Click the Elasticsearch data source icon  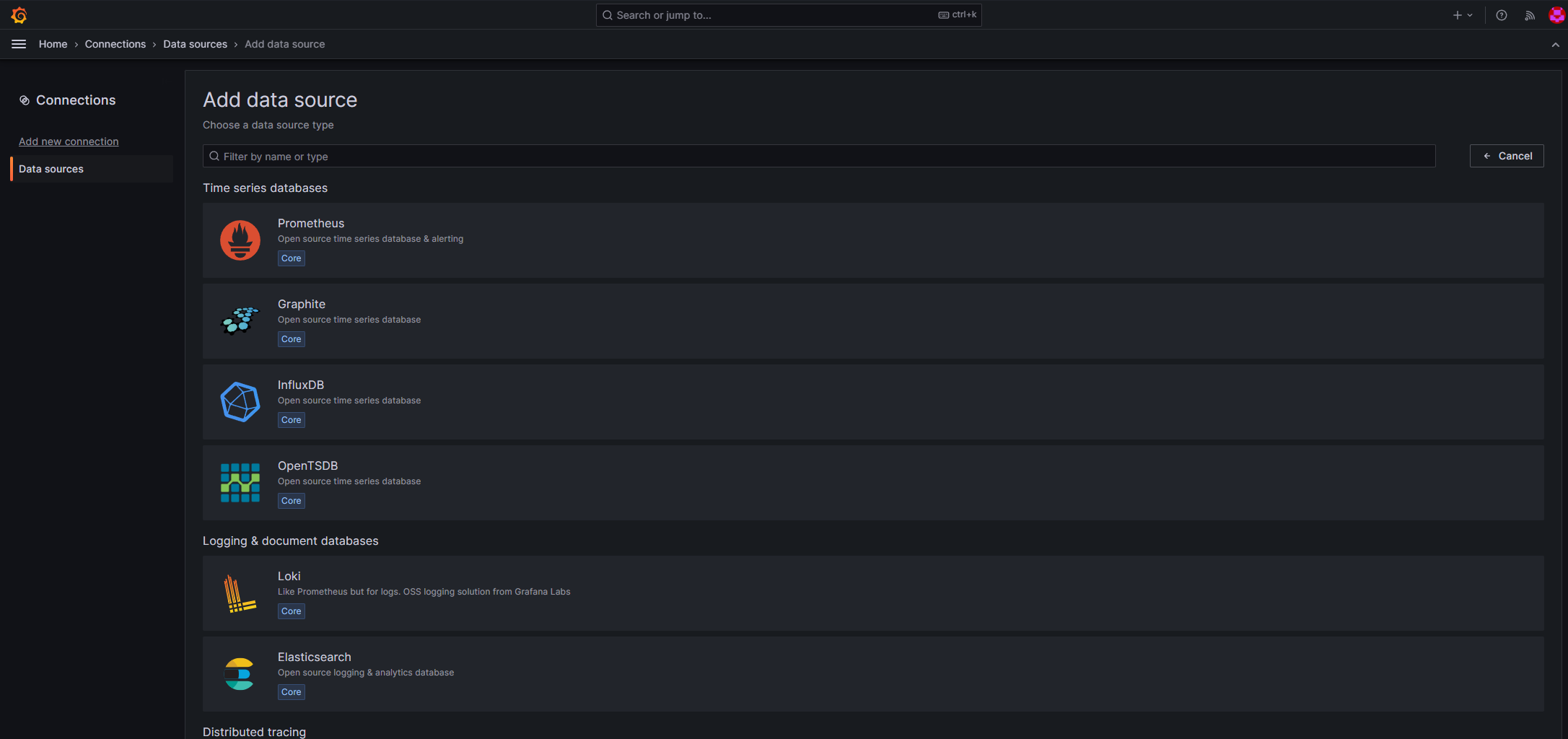[240, 674]
